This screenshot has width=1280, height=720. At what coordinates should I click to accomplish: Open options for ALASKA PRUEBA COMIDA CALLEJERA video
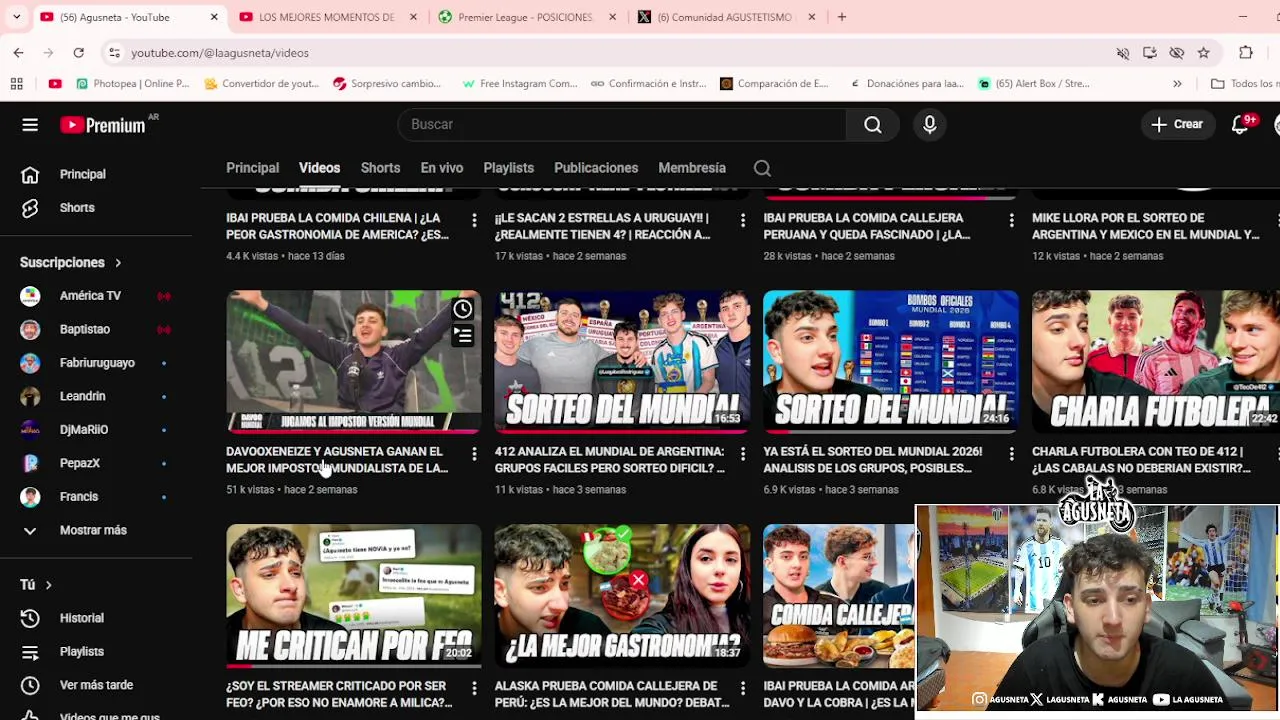click(742, 688)
